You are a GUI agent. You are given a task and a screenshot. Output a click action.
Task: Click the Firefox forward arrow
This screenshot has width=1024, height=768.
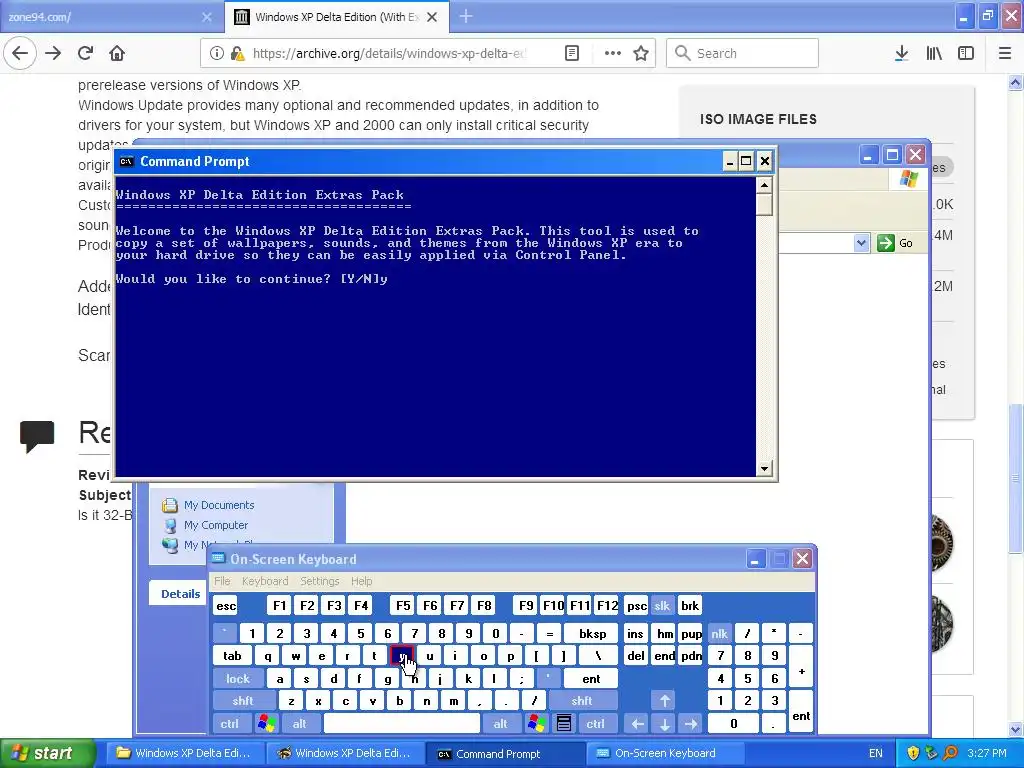pyautogui.click(x=53, y=53)
